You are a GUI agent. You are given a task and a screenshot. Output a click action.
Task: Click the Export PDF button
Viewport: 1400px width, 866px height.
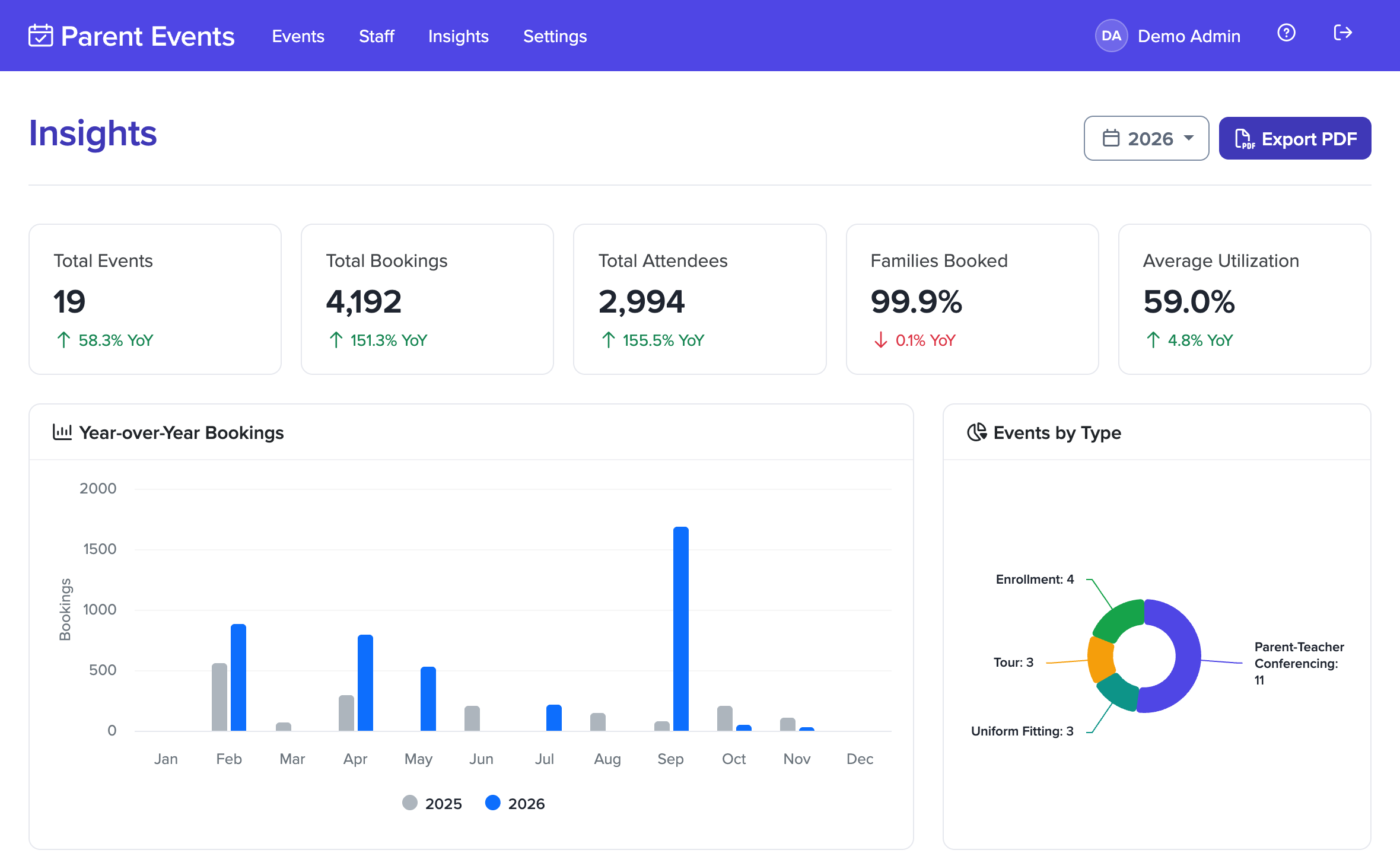[x=1295, y=138]
